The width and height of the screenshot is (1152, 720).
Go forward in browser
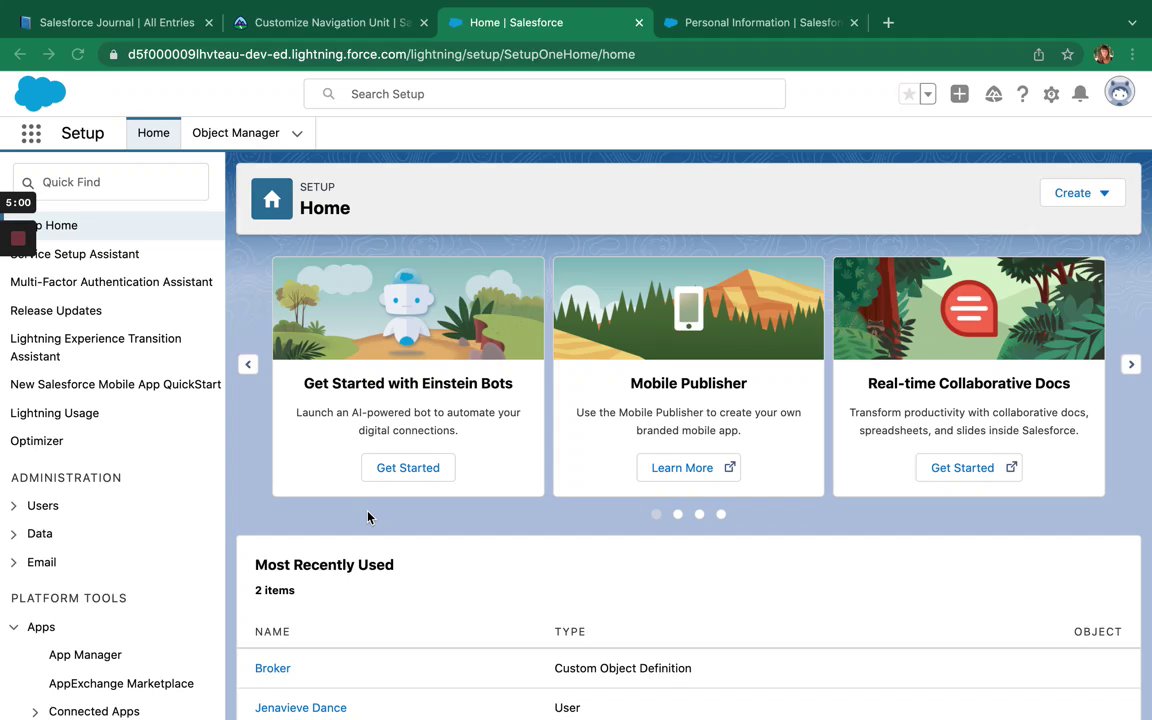48,54
